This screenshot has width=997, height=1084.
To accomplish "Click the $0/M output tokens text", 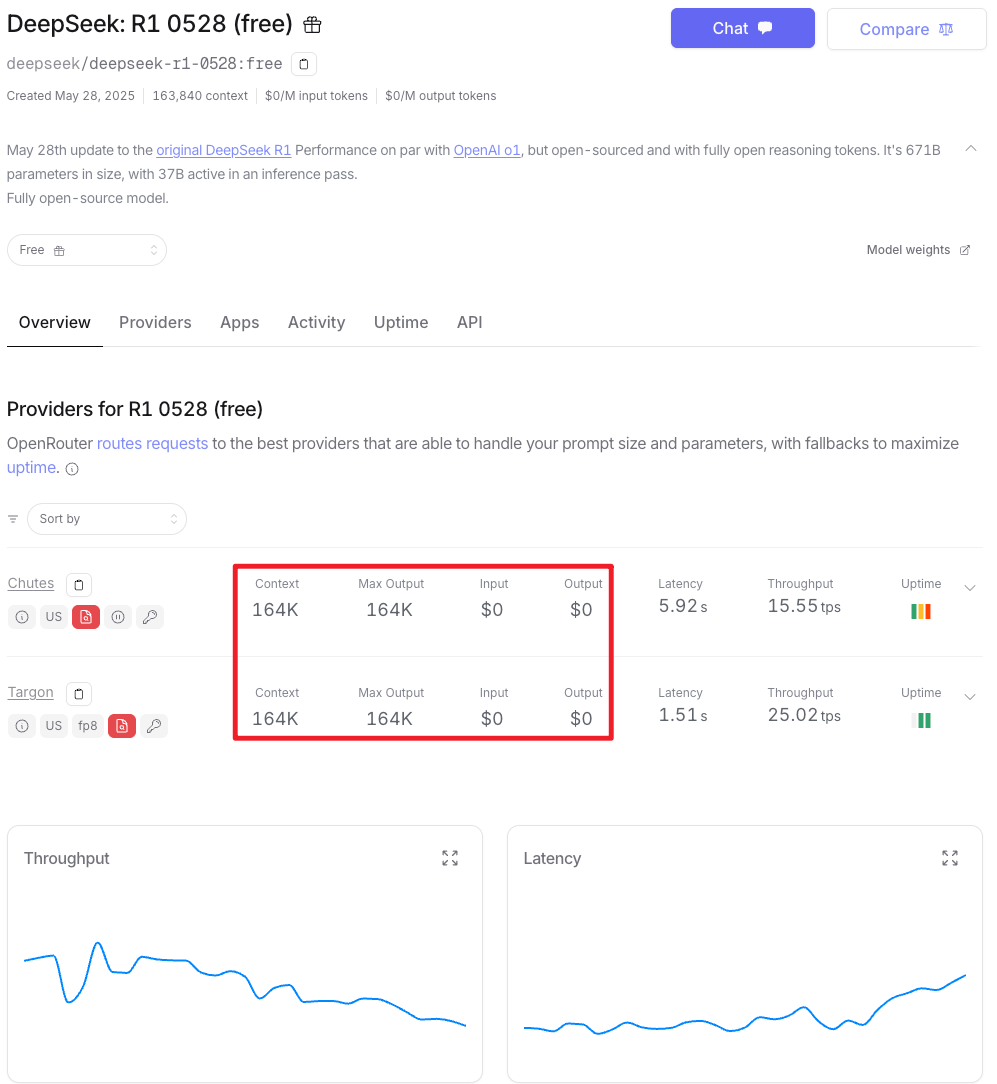I will pyautogui.click(x=440, y=96).
